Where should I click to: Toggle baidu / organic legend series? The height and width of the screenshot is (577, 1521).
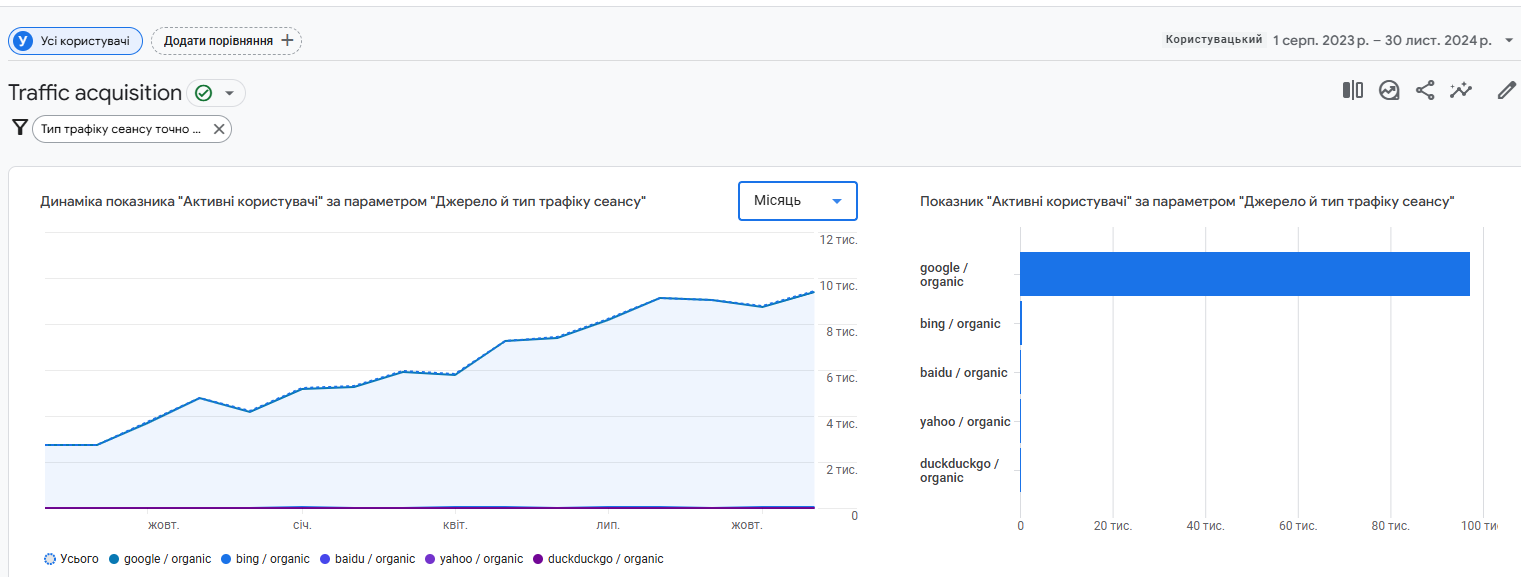(x=367, y=559)
